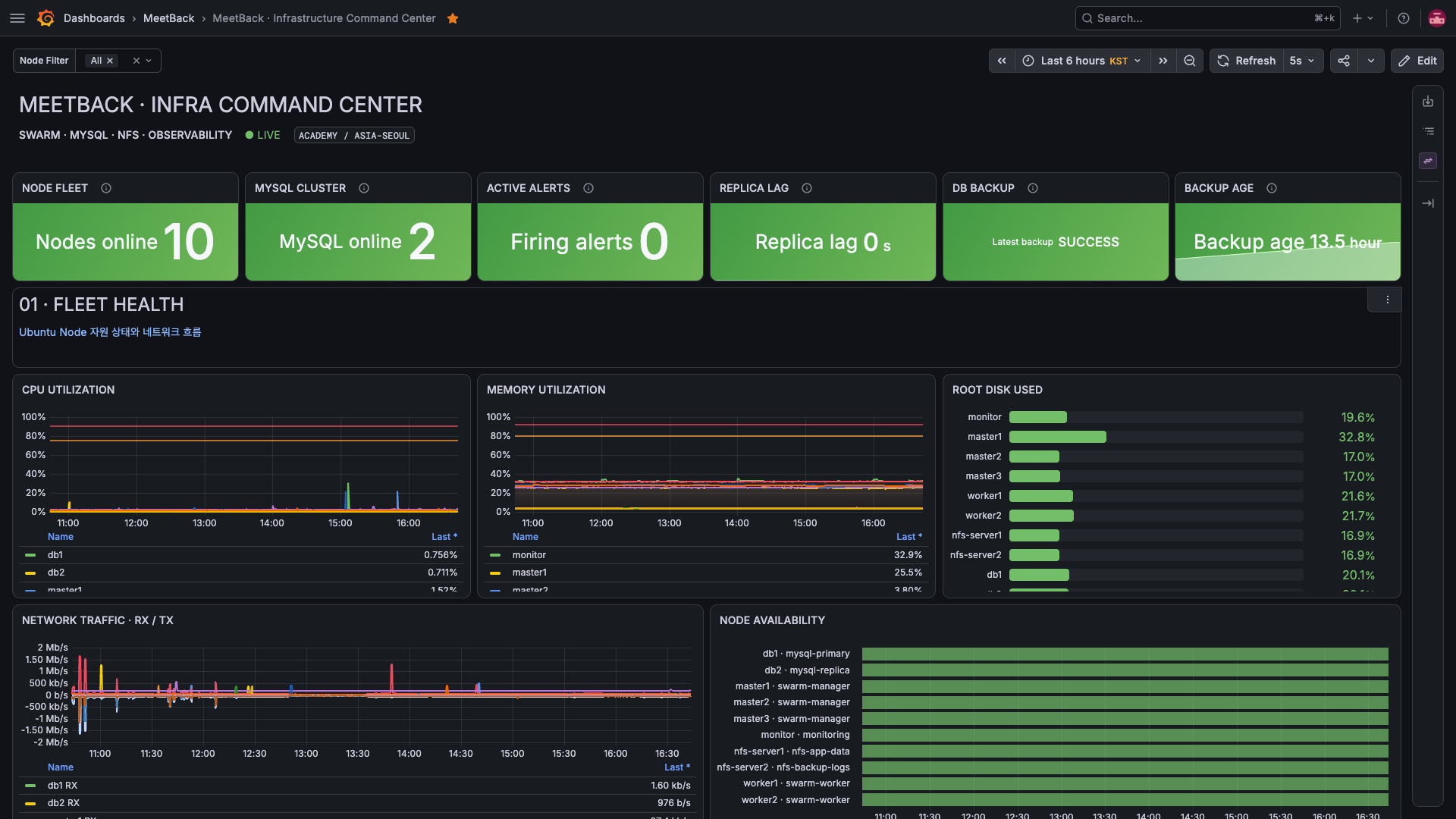Toggle db2 series in CPU legend
The image size is (1456, 819).
coord(56,573)
